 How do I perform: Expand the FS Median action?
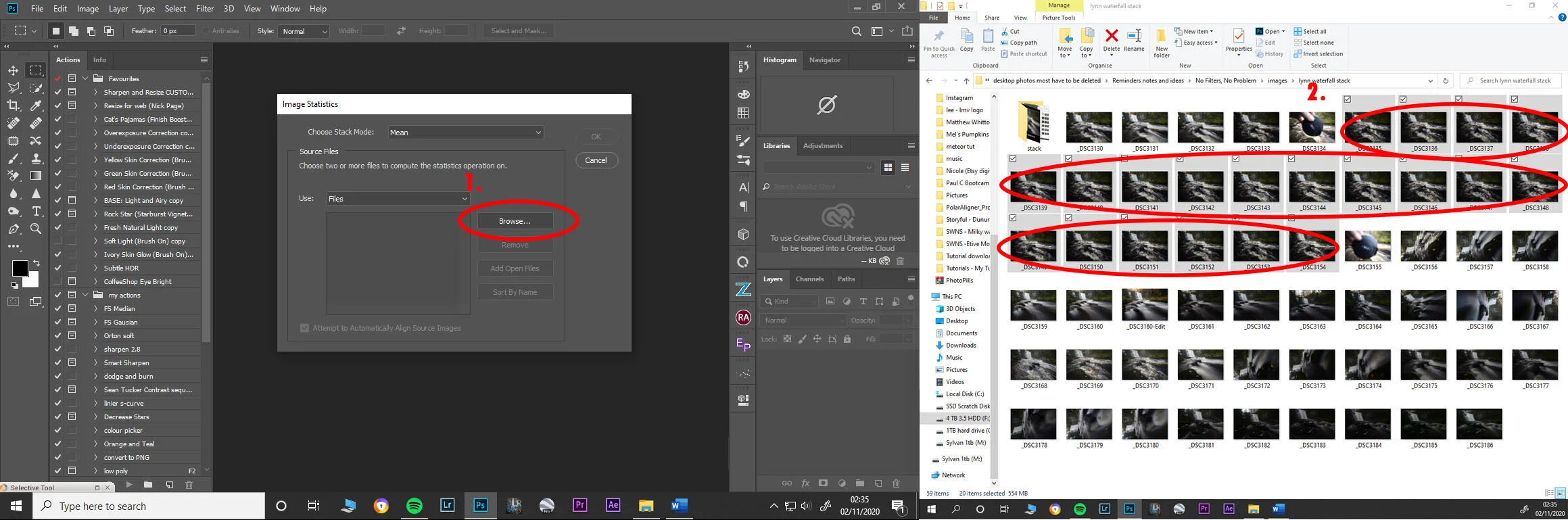coord(95,308)
